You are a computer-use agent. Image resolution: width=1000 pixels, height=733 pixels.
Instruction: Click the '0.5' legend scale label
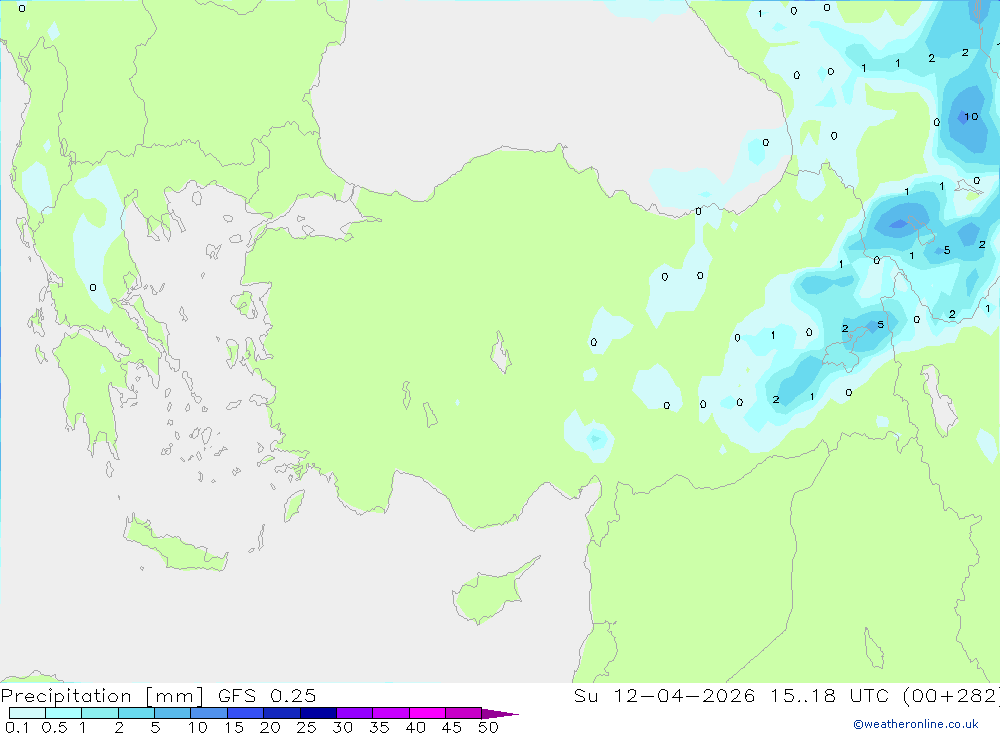point(54,727)
